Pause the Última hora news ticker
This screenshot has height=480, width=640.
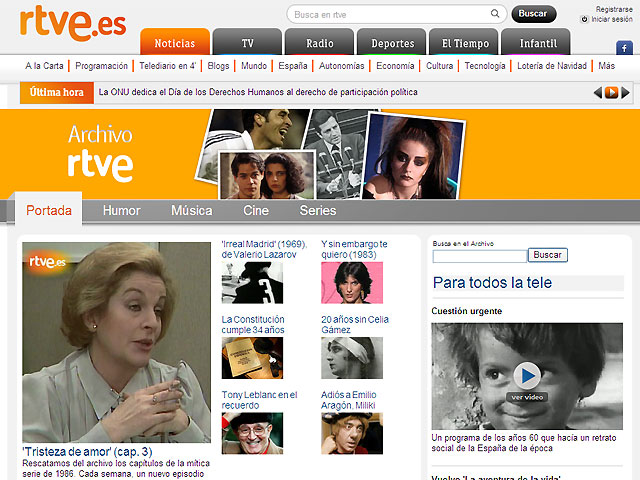tap(612, 92)
